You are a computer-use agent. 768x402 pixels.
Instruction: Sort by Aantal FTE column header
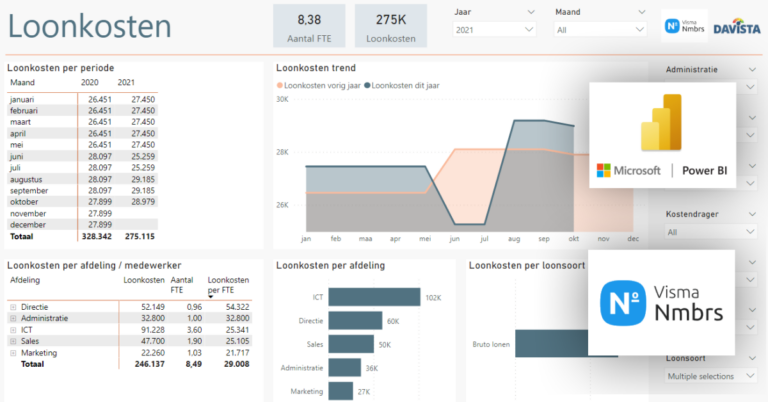[182, 285]
